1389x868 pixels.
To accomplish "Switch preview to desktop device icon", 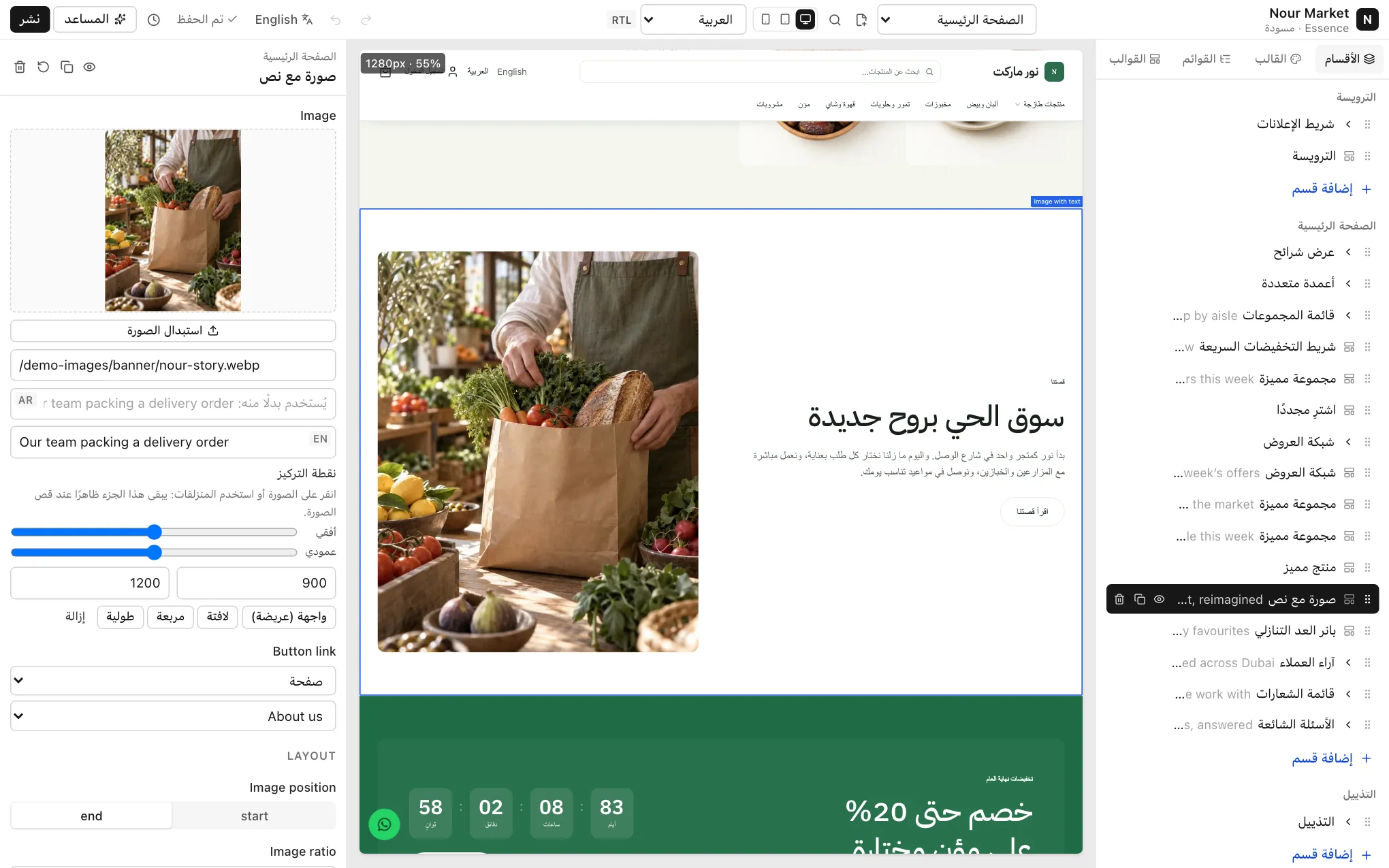I will click(x=805, y=19).
